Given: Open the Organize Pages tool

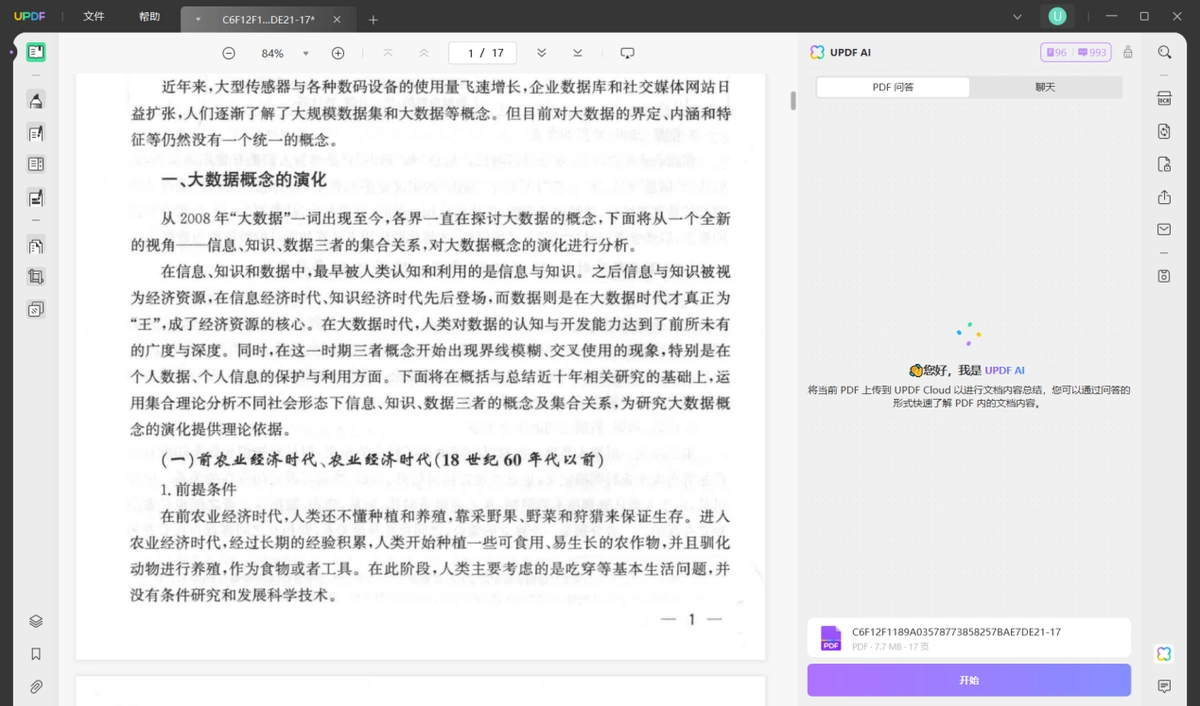Looking at the screenshot, I should pos(36,245).
